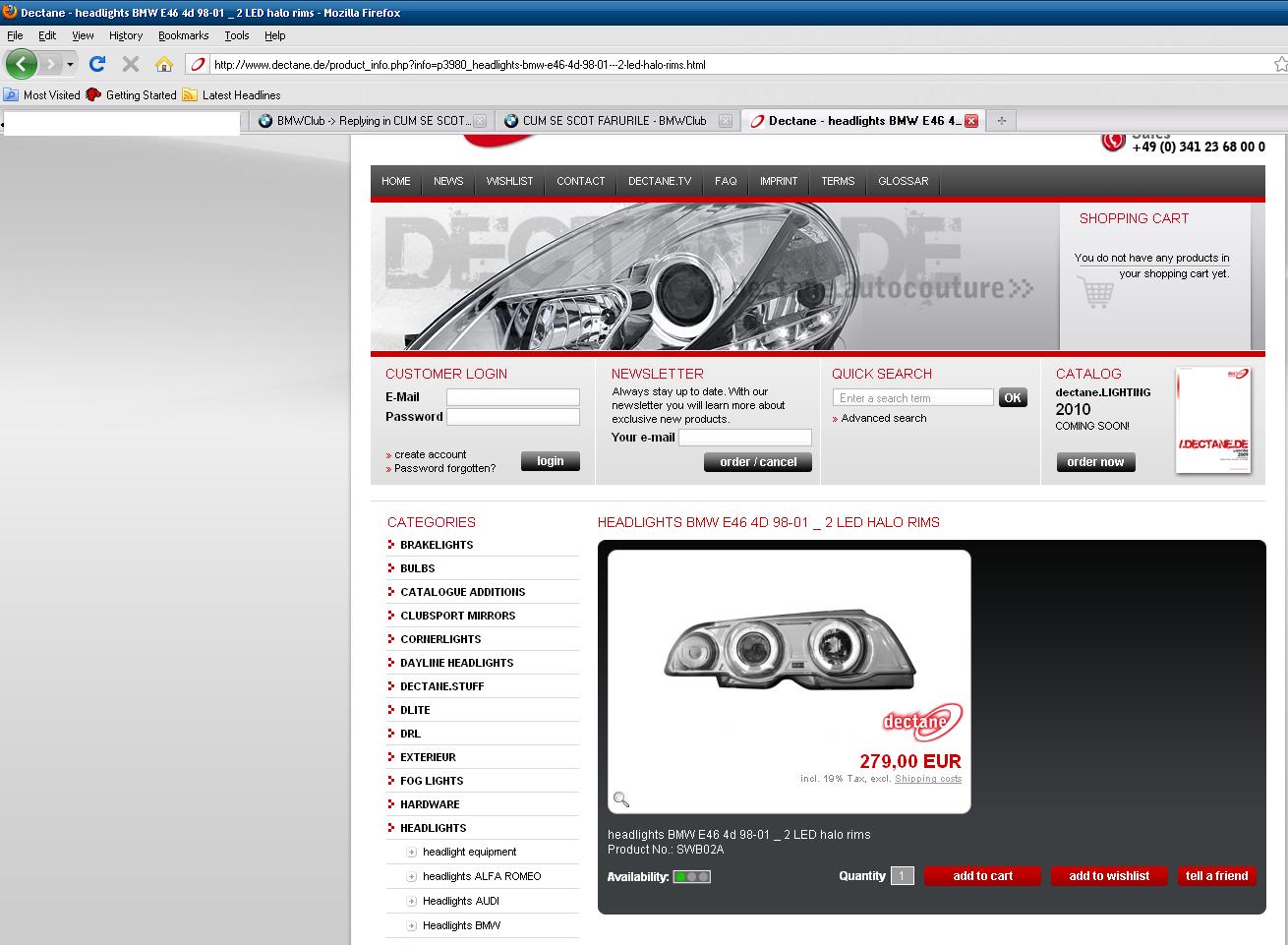Click the Reload page icon
This screenshot has height=945, width=1288.
(96, 65)
